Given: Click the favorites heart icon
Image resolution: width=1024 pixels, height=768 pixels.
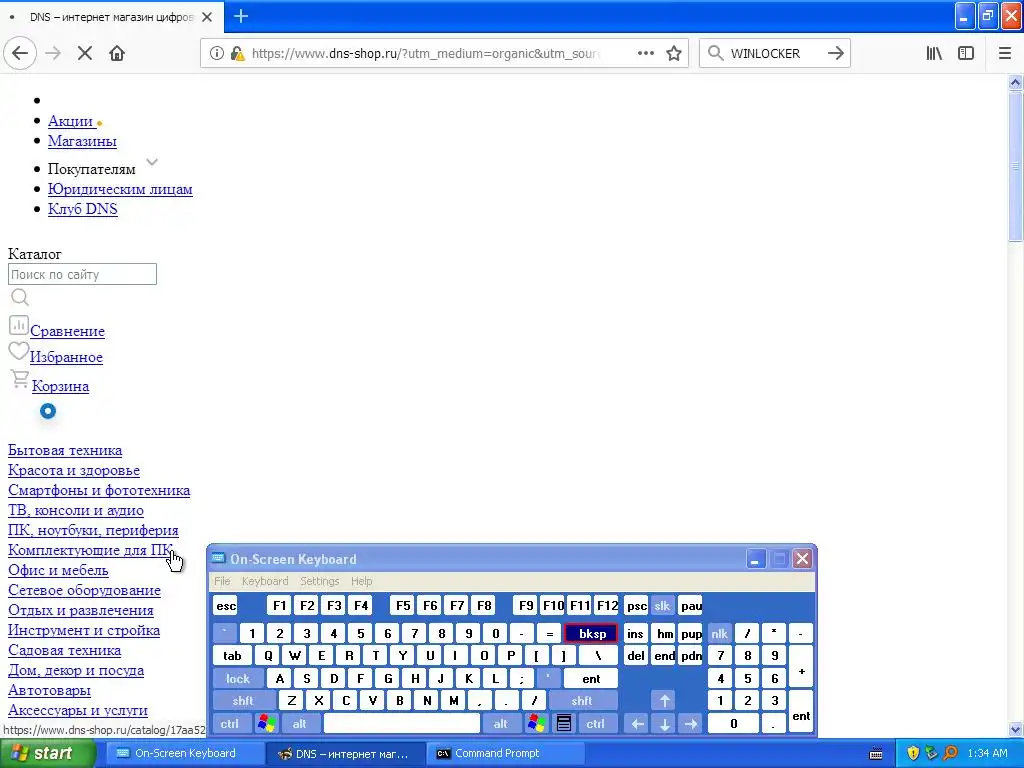Looking at the screenshot, I should tap(18, 351).
